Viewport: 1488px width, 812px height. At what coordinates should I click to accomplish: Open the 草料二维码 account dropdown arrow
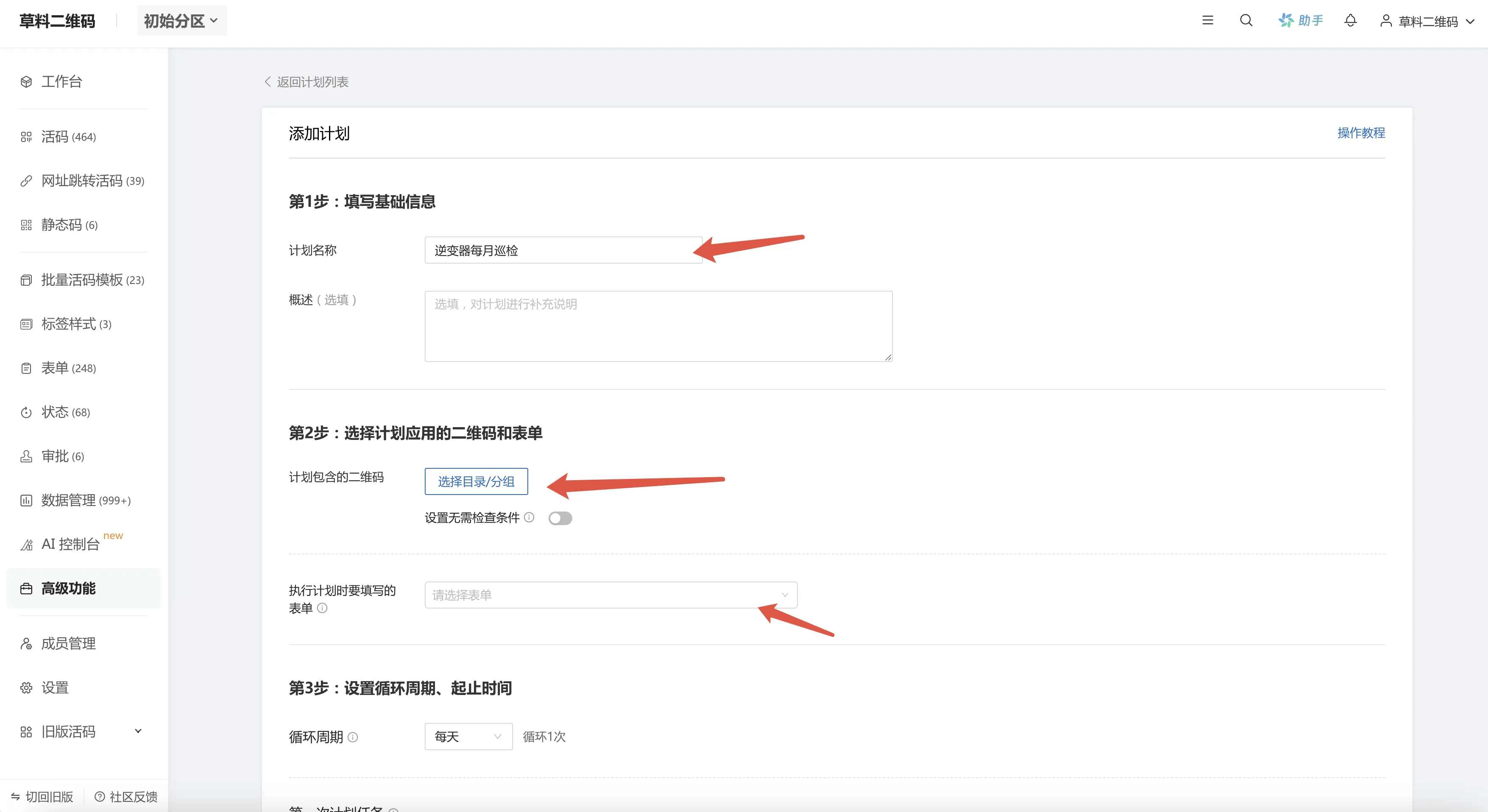(1470, 21)
